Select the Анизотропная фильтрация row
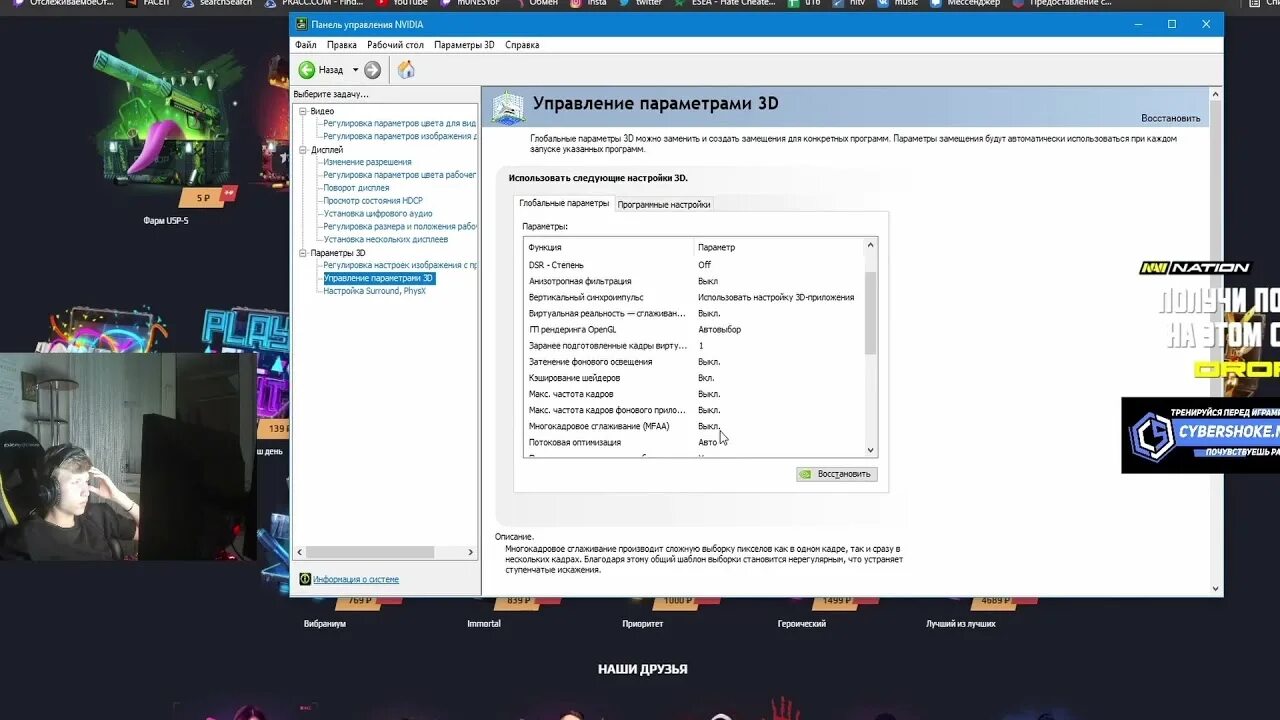1280x720 pixels. tap(694, 281)
